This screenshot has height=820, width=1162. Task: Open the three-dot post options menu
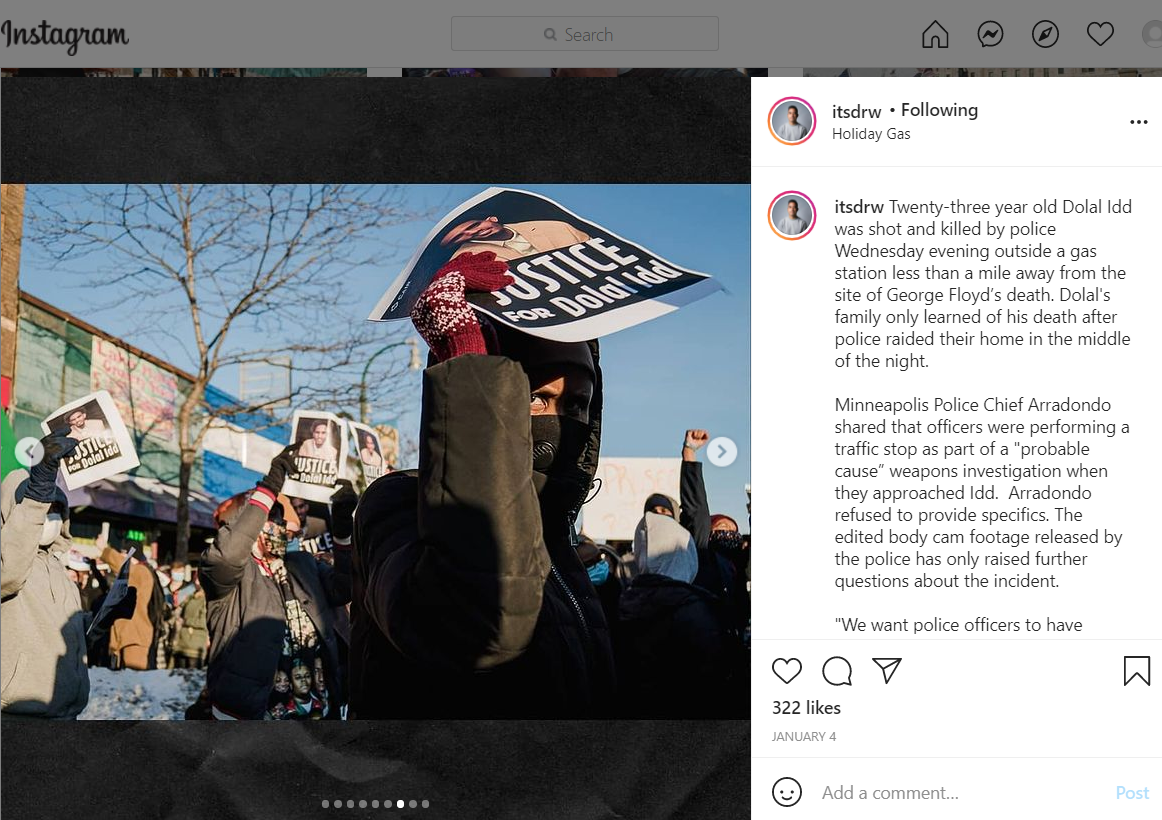1138,121
